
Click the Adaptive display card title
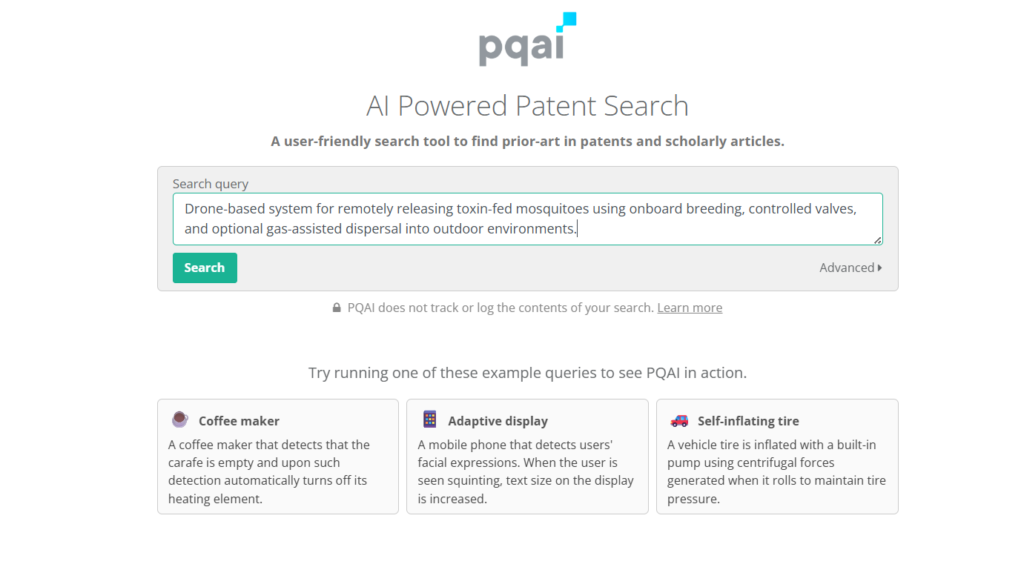[x=498, y=421]
